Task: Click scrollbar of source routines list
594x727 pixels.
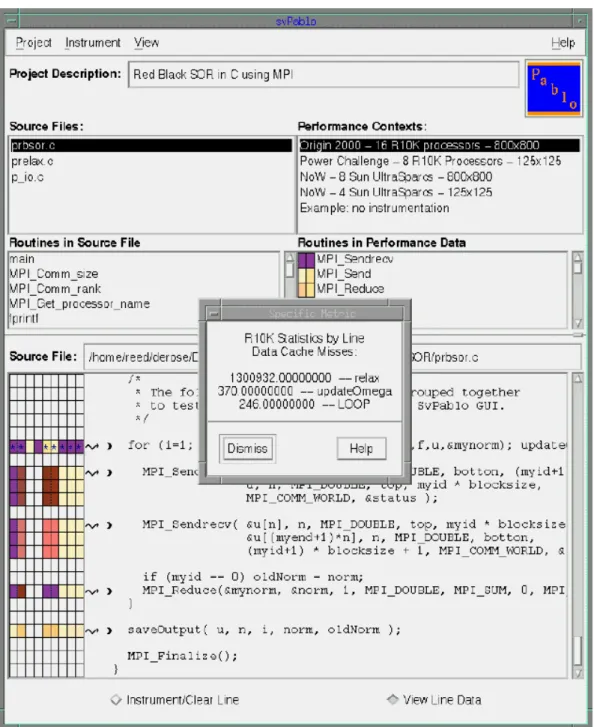Action: [x=289, y=274]
